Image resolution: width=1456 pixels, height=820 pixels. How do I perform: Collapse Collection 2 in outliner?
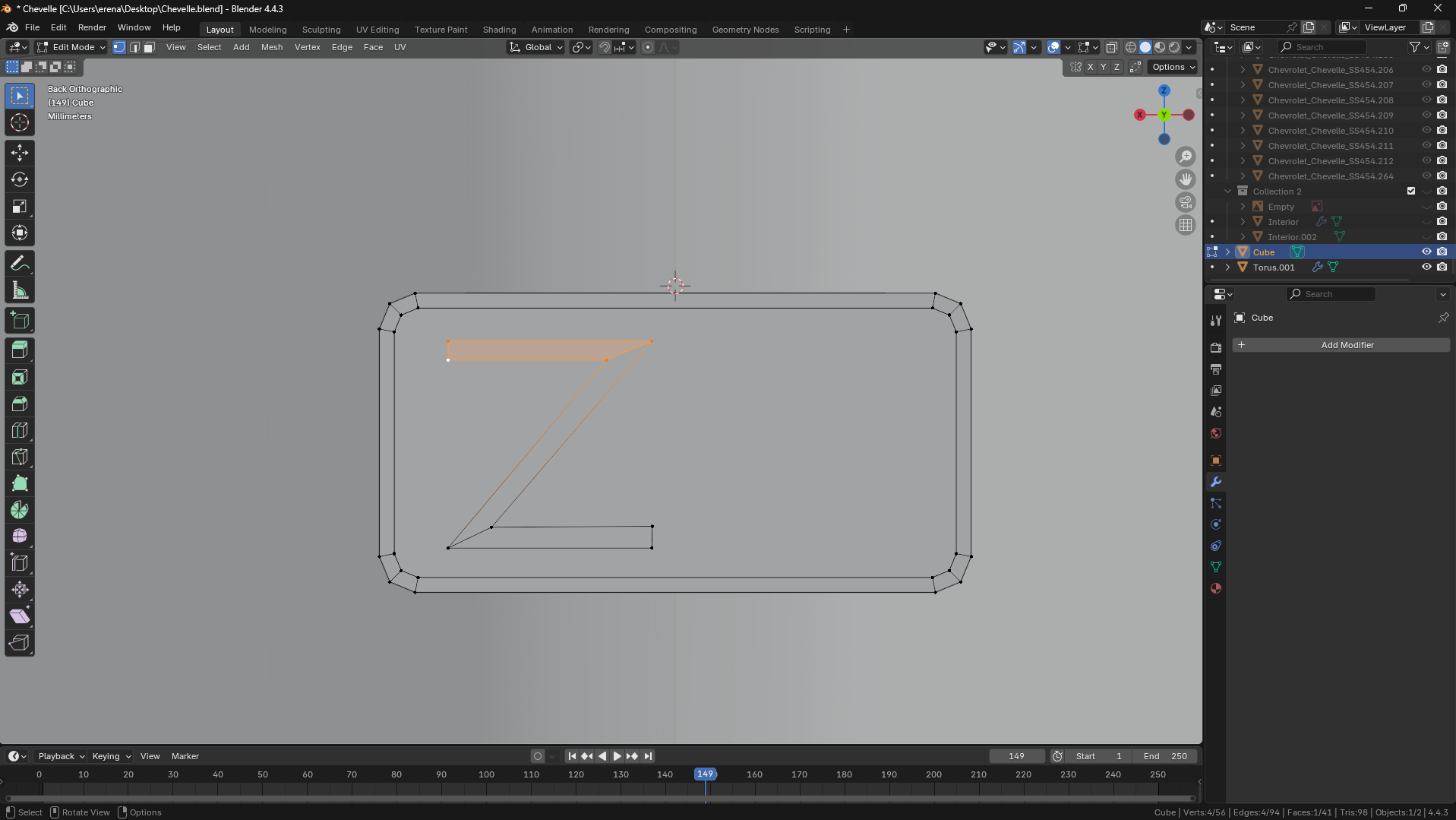pyautogui.click(x=1227, y=191)
